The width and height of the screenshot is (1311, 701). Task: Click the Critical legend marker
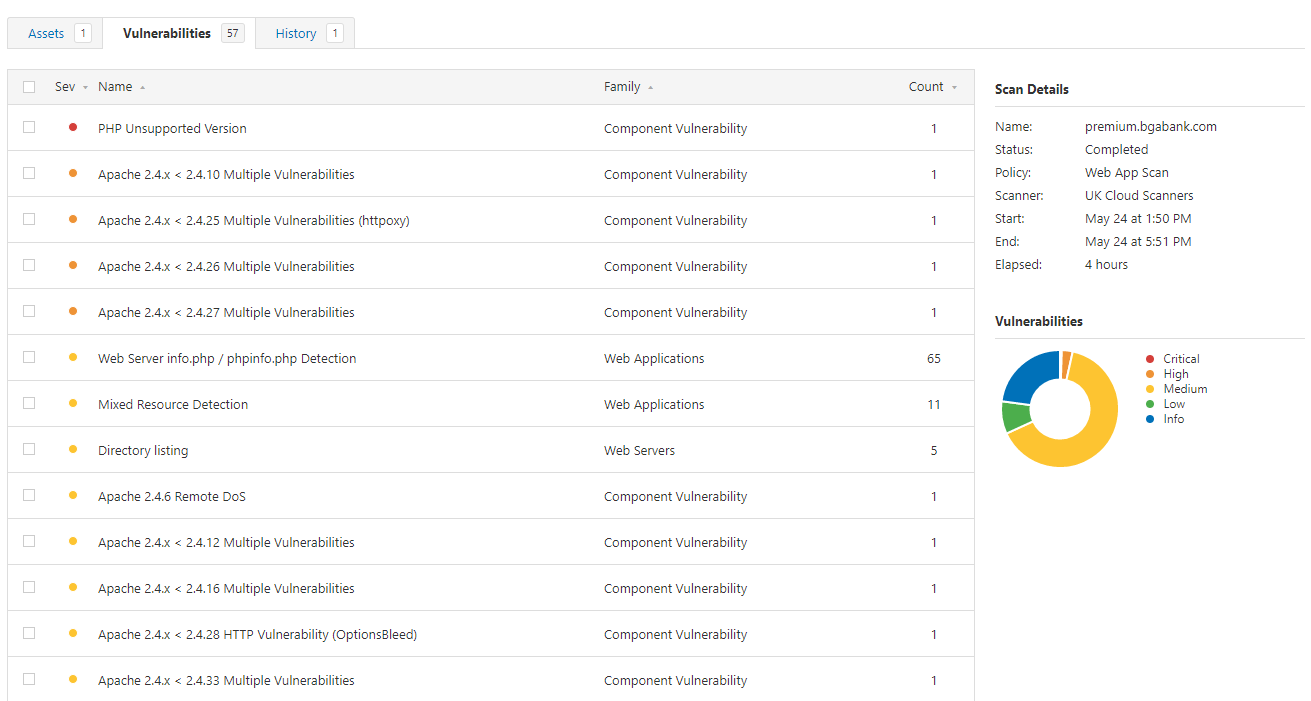1150,359
